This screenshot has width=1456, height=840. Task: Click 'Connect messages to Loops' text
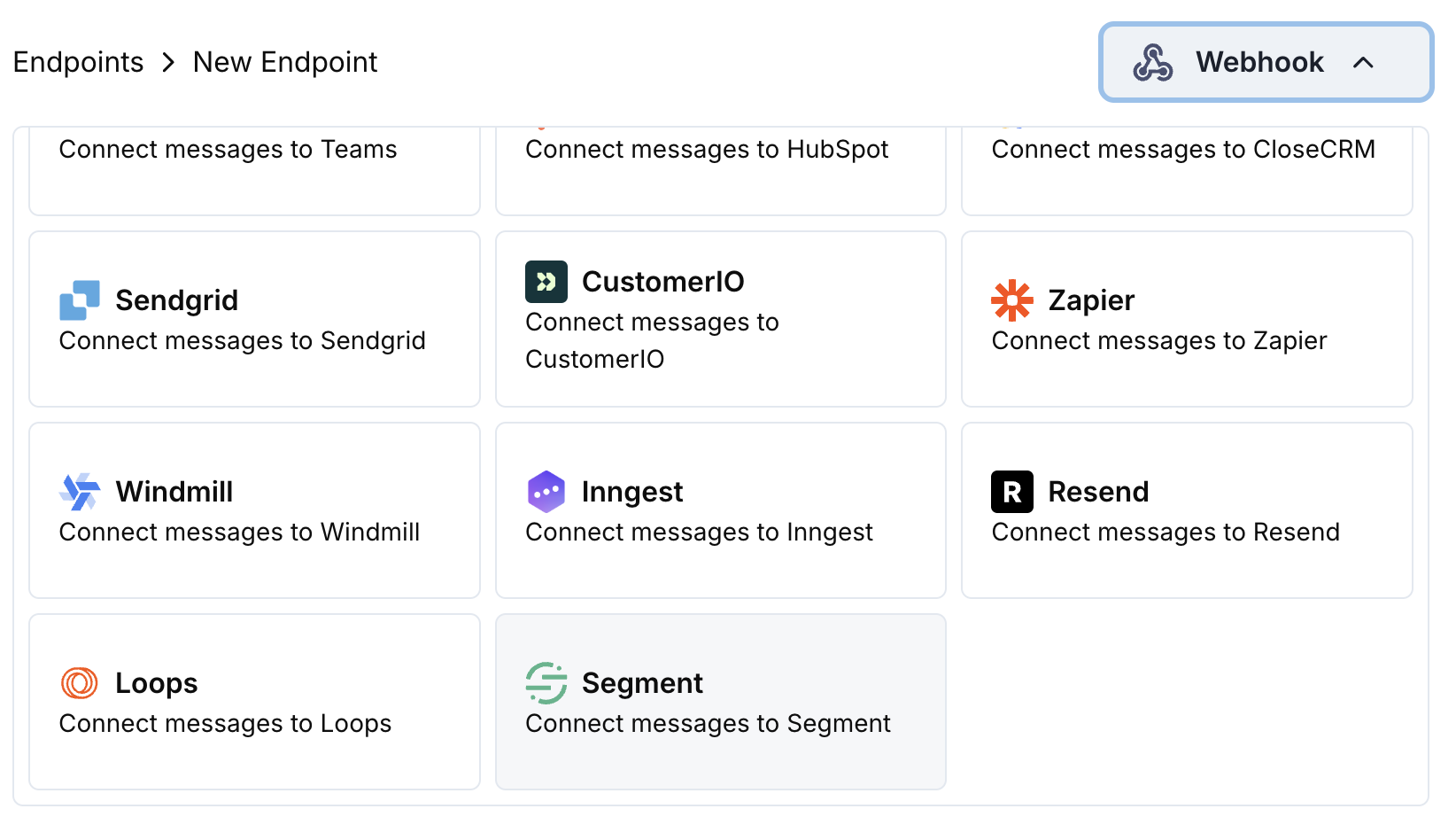coord(225,724)
